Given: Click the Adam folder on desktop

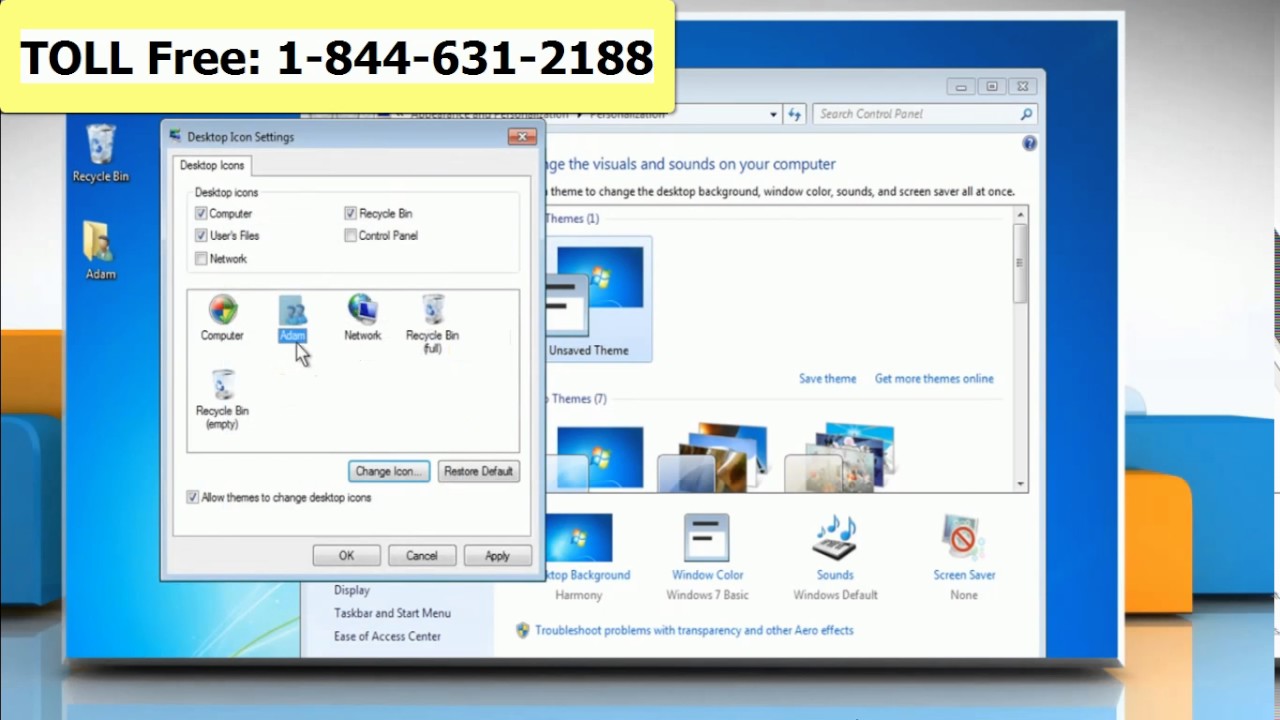Looking at the screenshot, I should 100,250.
